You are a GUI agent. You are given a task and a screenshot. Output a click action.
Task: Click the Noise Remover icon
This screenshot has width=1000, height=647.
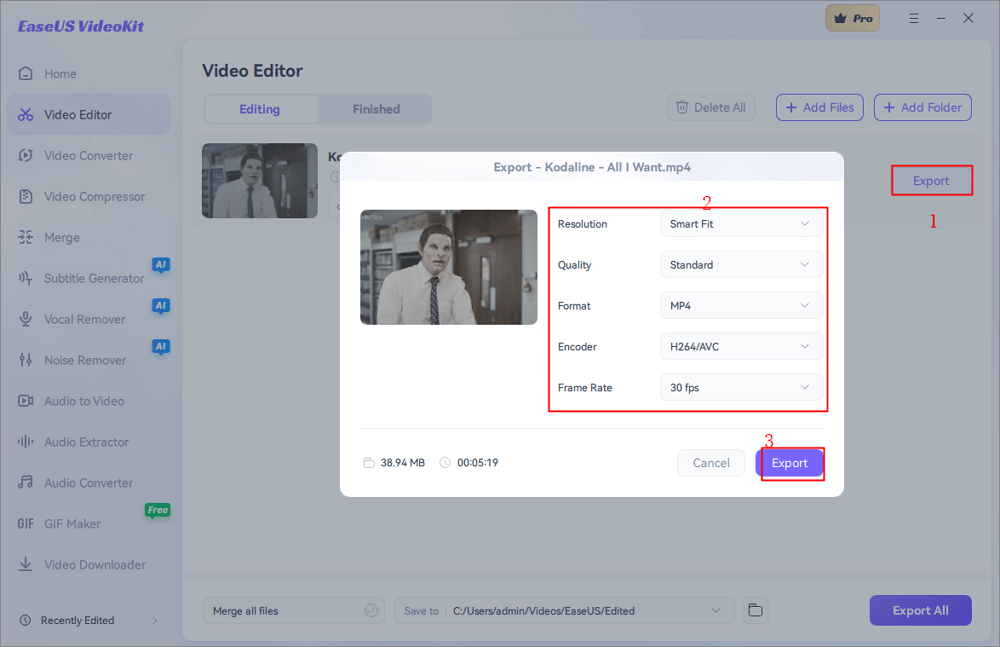pyautogui.click(x=26, y=360)
